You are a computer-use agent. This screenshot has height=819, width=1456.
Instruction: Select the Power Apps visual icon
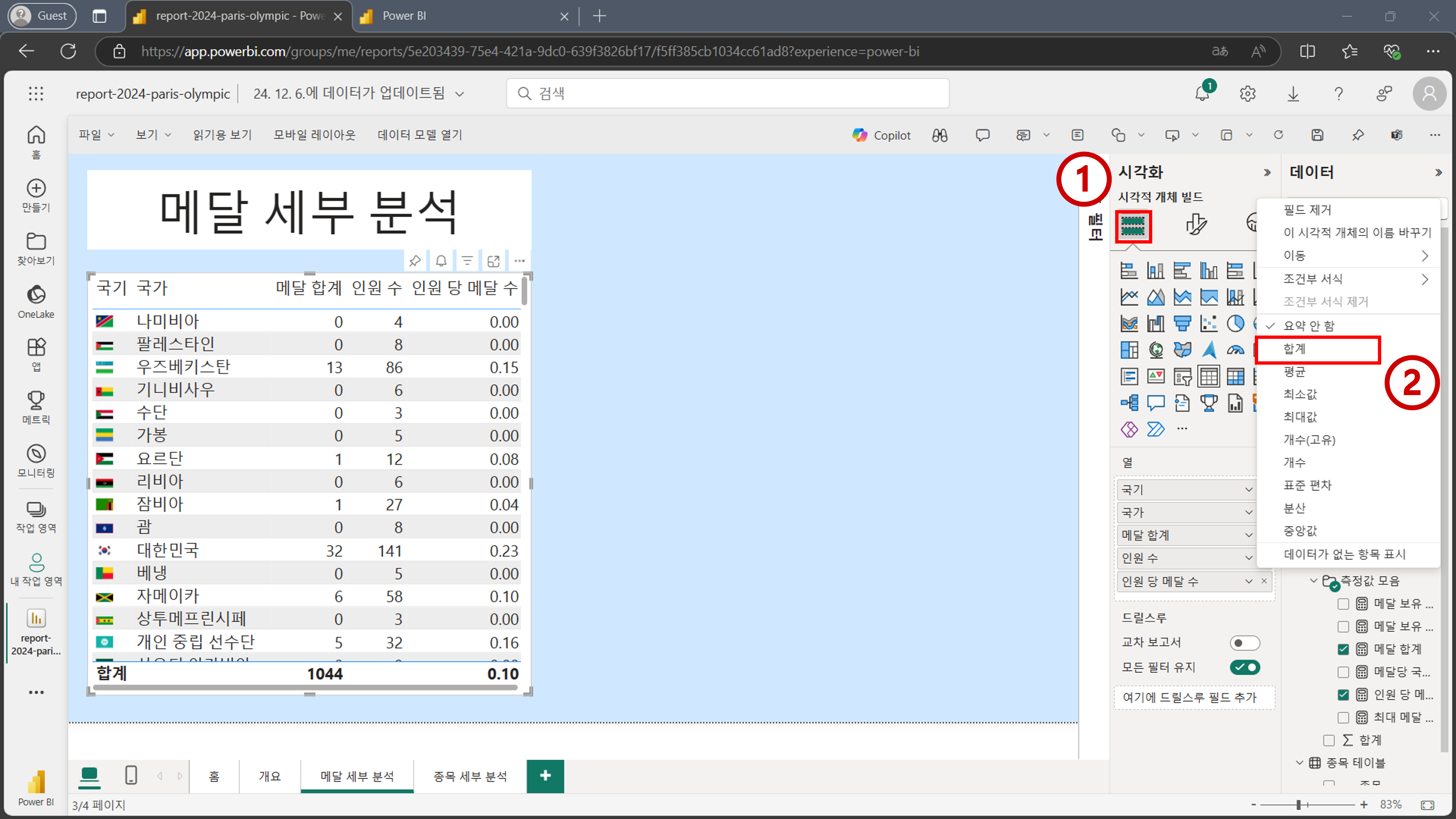[1129, 429]
